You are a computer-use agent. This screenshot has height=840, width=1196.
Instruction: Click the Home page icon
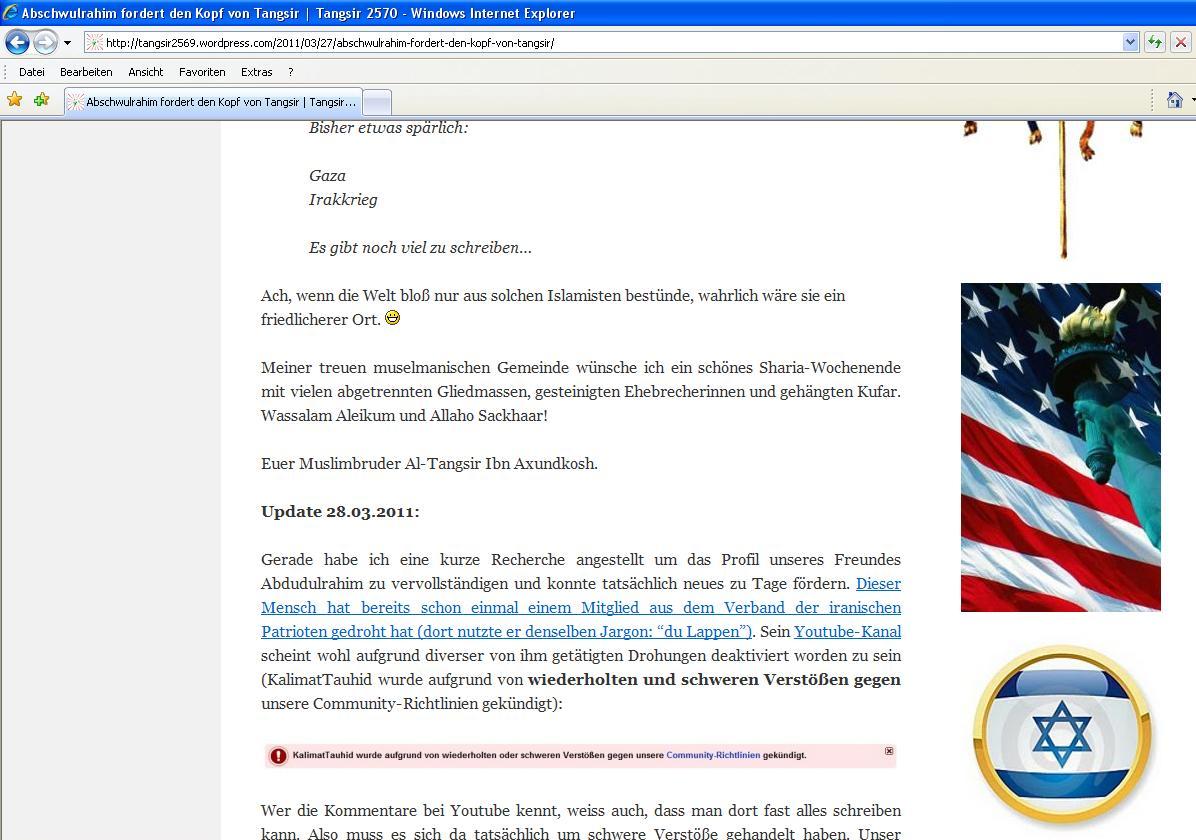click(x=1174, y=100)
